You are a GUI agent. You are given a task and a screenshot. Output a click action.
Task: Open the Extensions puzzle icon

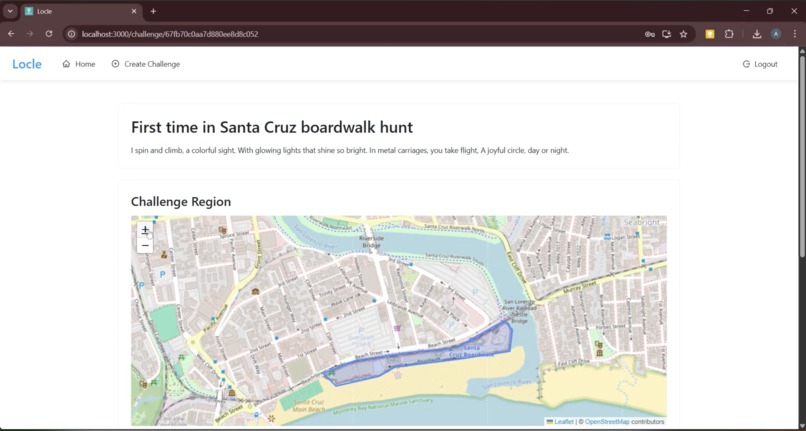(729, 34)
